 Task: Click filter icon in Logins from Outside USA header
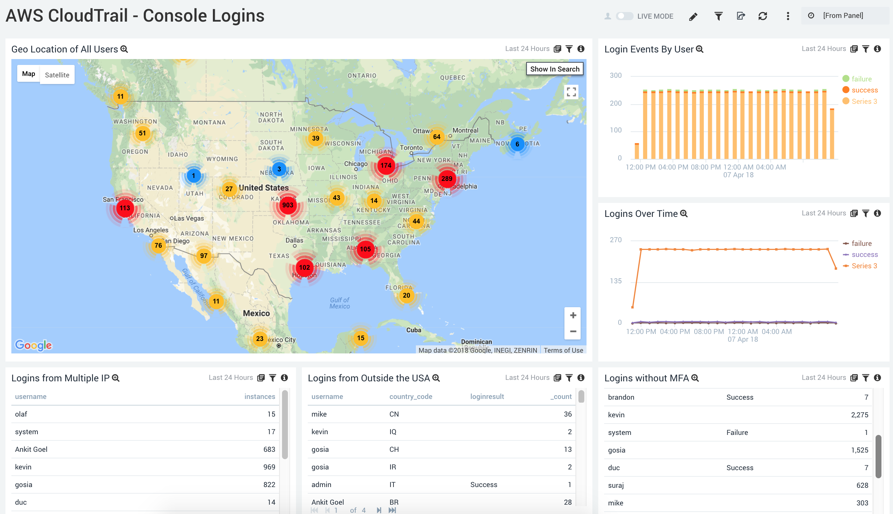(x=569, y=378)
